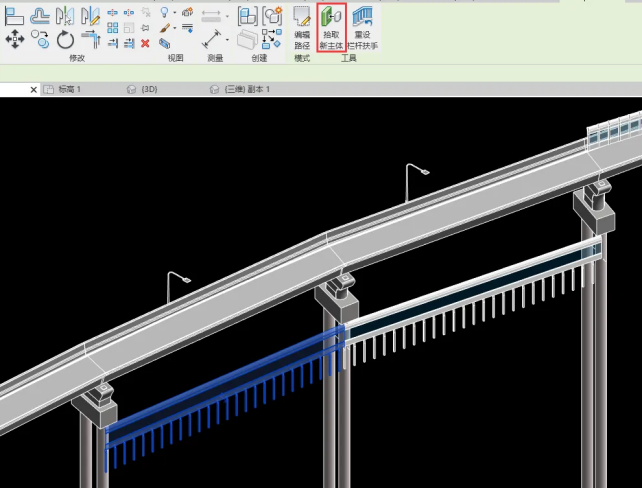Click the Trim/Extend to Corner tool
Screen dimensions: 642x488
point(90,39)
